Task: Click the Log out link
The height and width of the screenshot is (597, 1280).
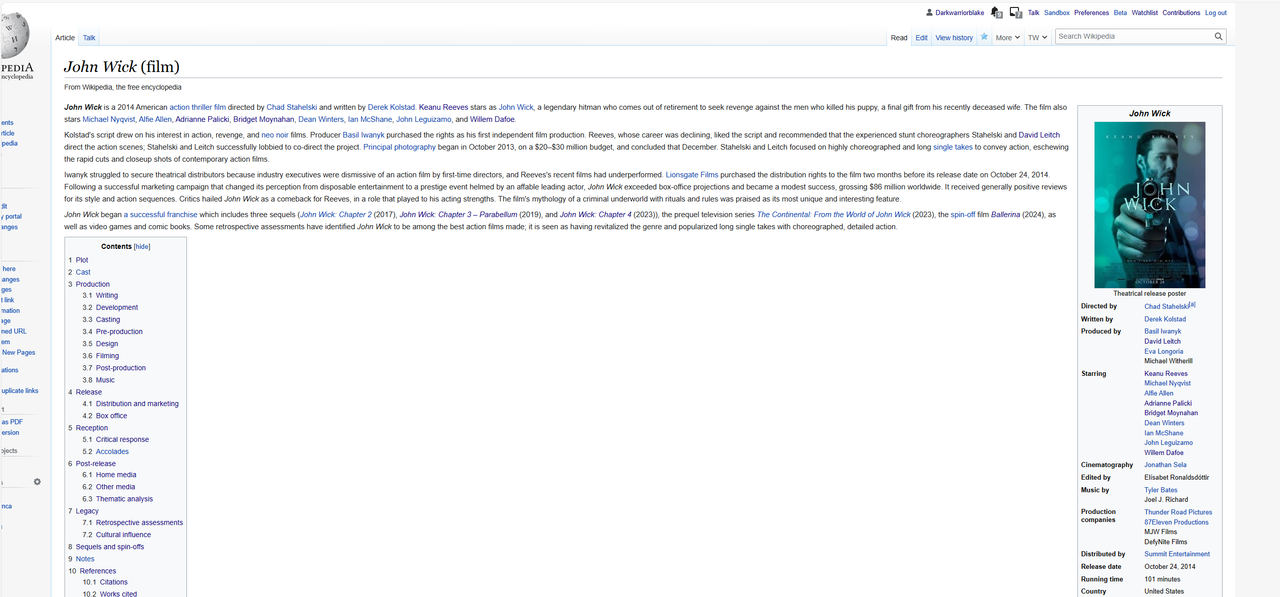Action: click(x=1216, y=13)
